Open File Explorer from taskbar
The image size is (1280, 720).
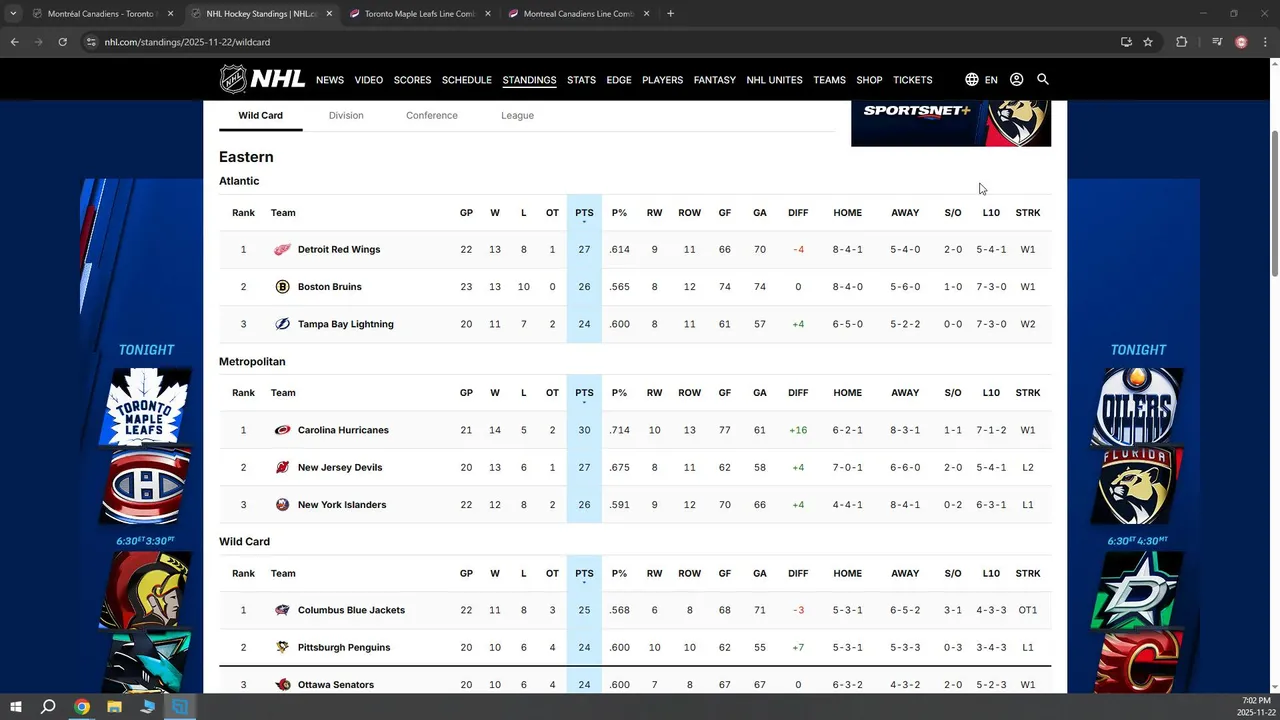114,707
